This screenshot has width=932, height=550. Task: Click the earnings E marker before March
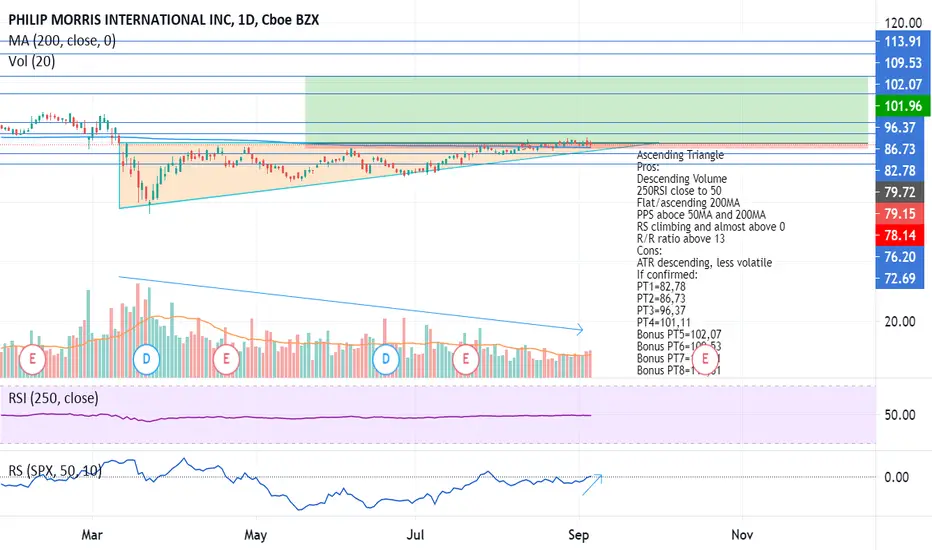coord(32,359)
